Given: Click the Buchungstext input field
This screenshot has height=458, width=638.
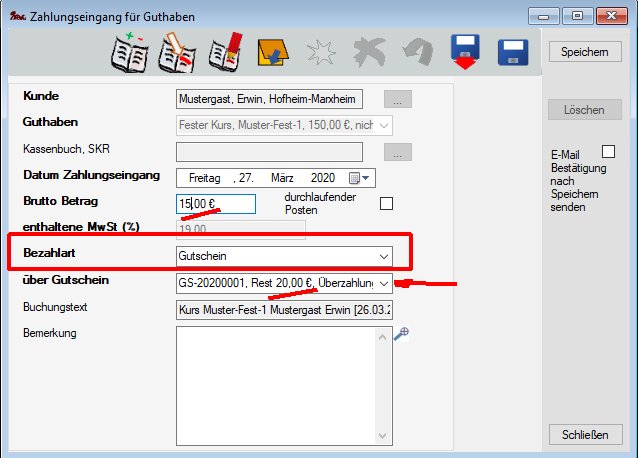Looking at the screenshot, I should 283,310.
